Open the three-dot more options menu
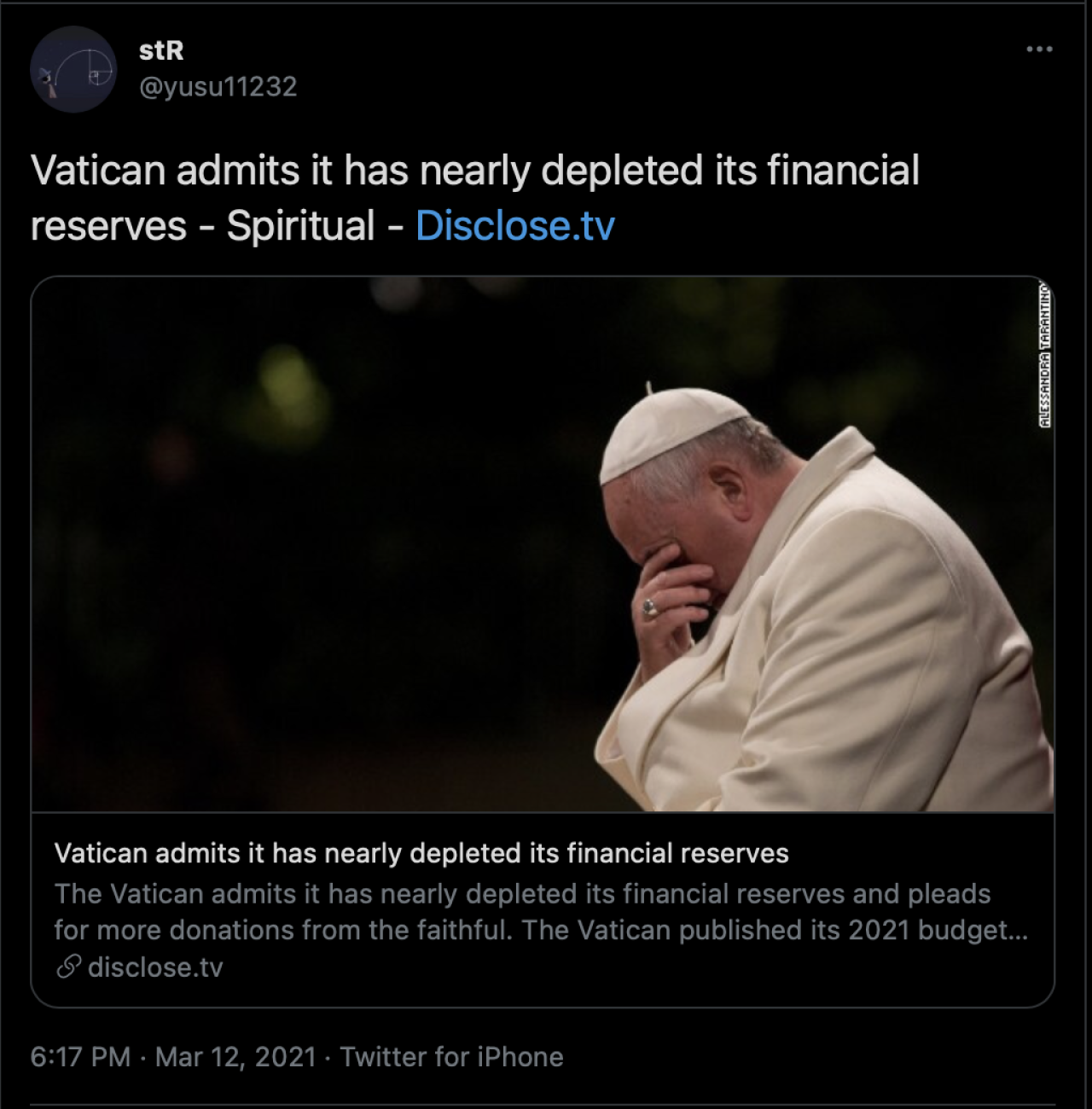1092x1109 pixels. [1039, 49]
